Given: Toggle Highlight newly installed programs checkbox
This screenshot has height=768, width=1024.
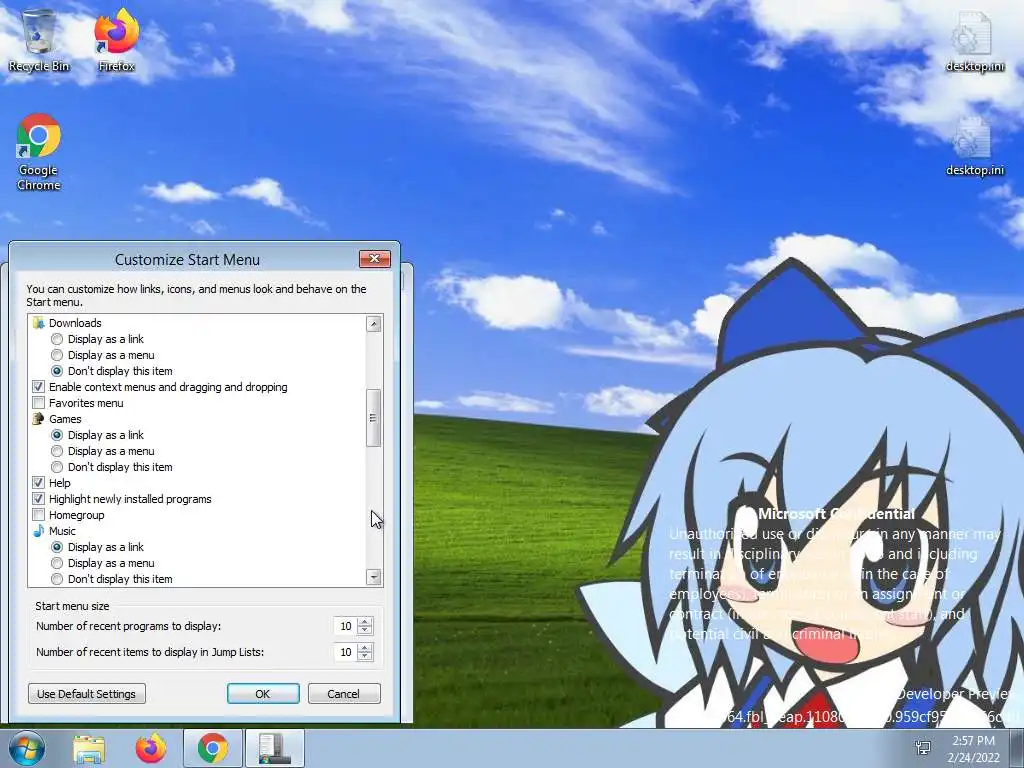Looking at the screenshot, I should [39, 499].
